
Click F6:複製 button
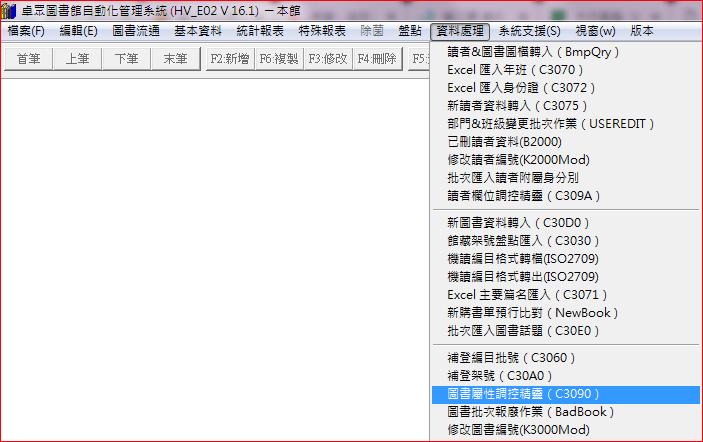279,59
